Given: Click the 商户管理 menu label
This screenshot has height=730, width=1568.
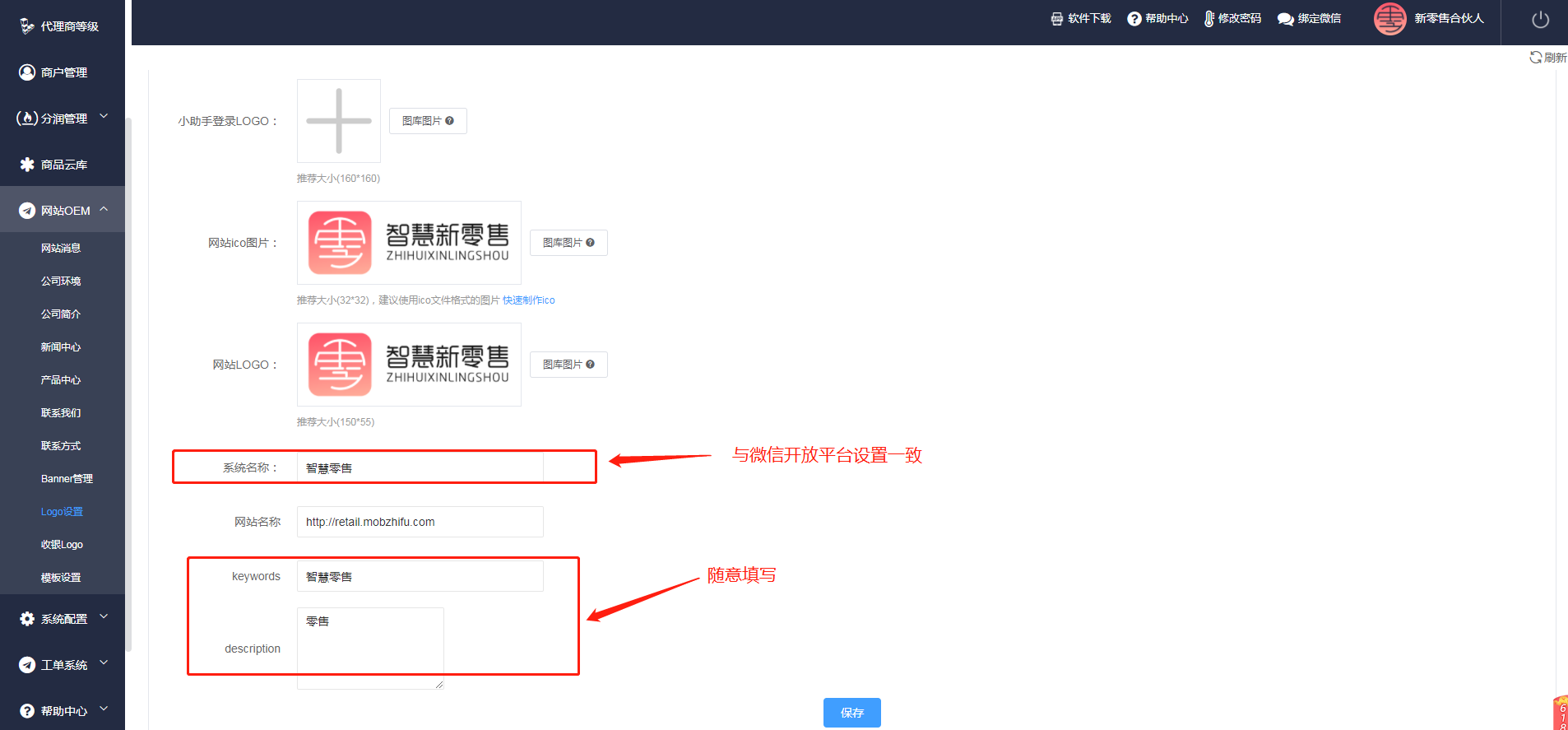Looking at the screenshot, I should coord(64,72).
